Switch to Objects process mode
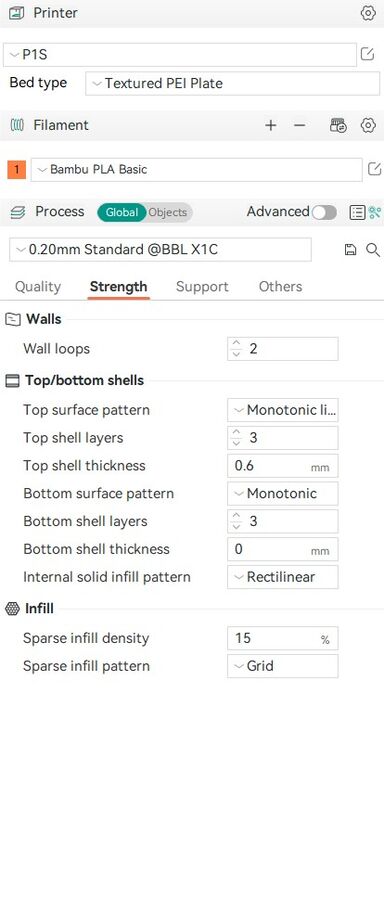384x899 pixels. [168, 212]
